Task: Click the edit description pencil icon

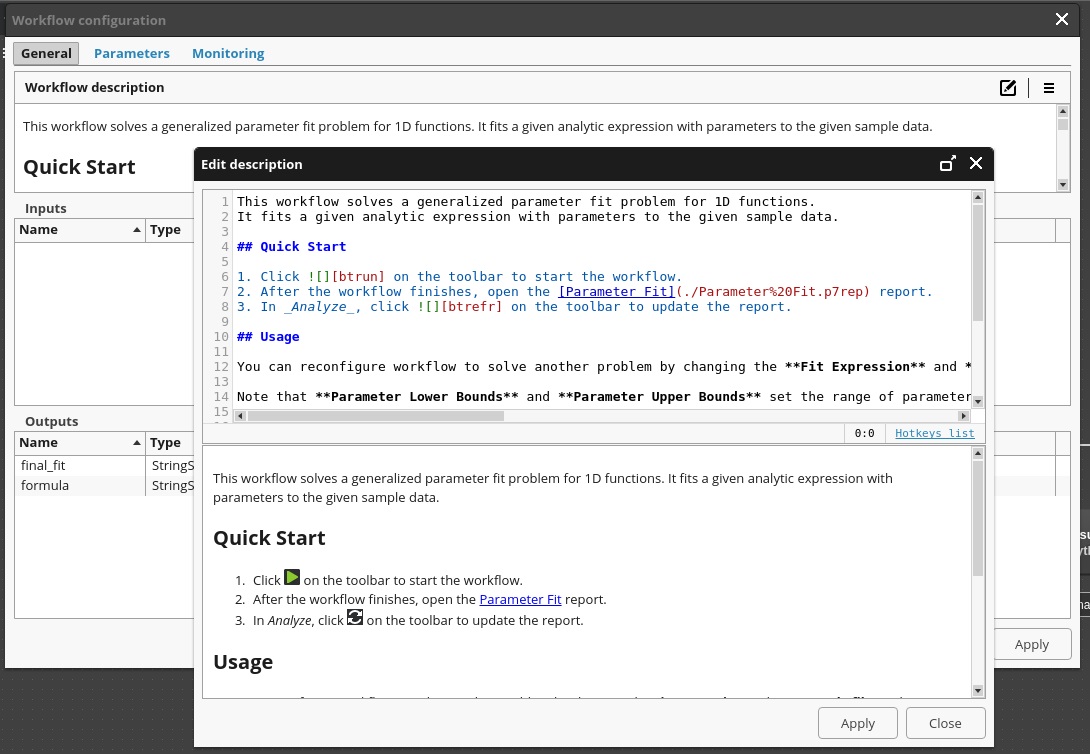Action: (x=1007, y=88)
